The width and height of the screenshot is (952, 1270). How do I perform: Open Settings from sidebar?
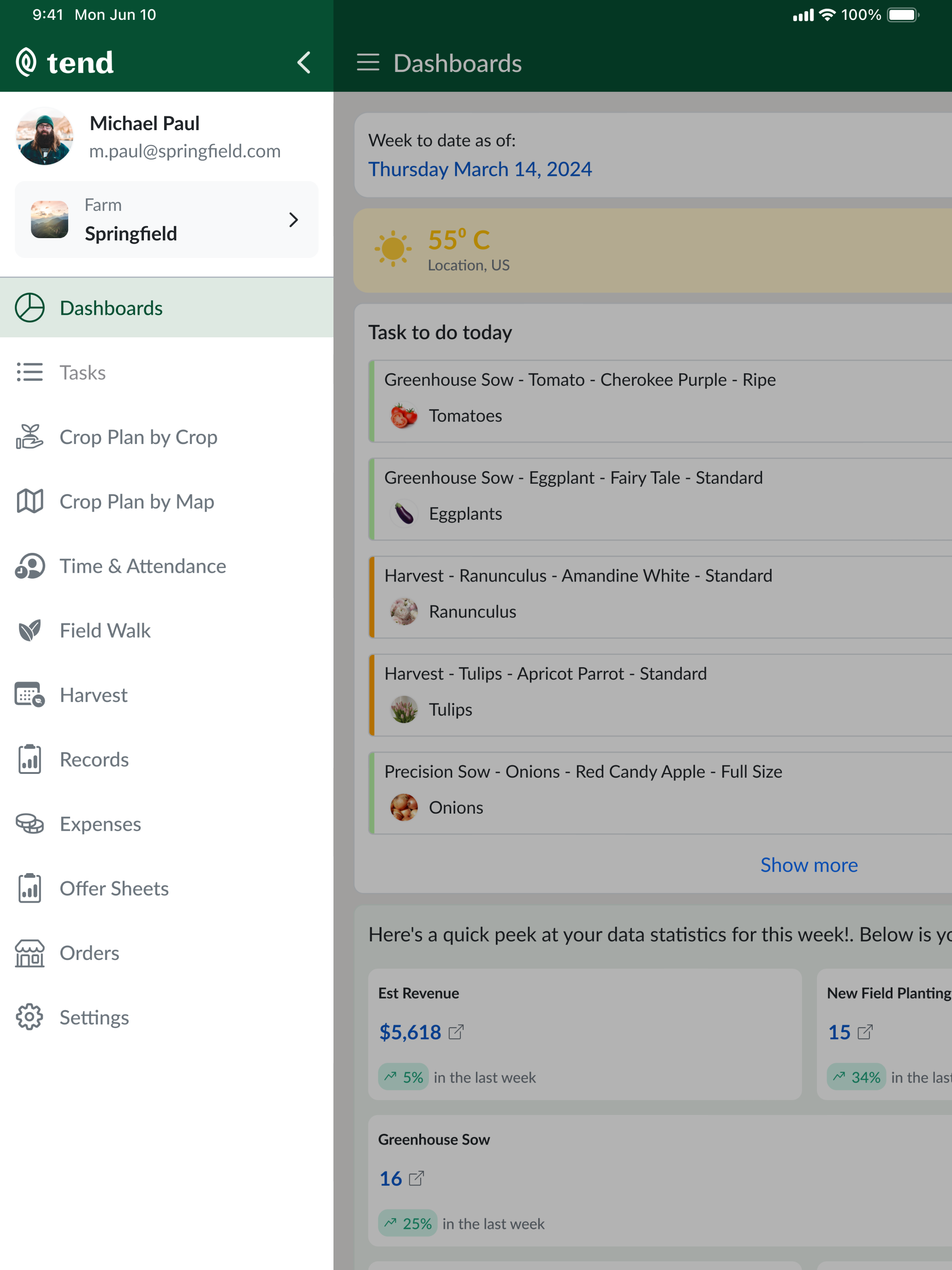[x=167, y=1018]
